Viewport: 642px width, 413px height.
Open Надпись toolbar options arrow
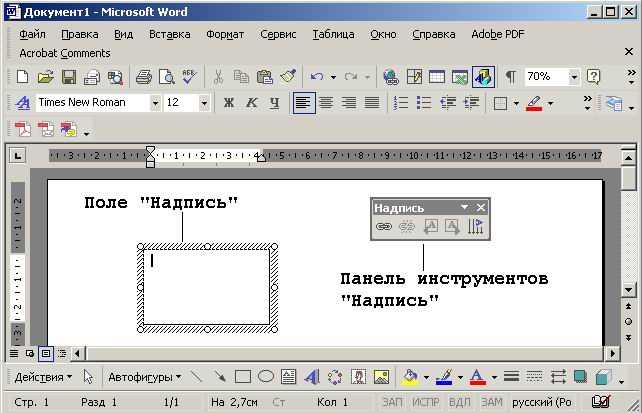pyautogui.click(x=464, y=207)
